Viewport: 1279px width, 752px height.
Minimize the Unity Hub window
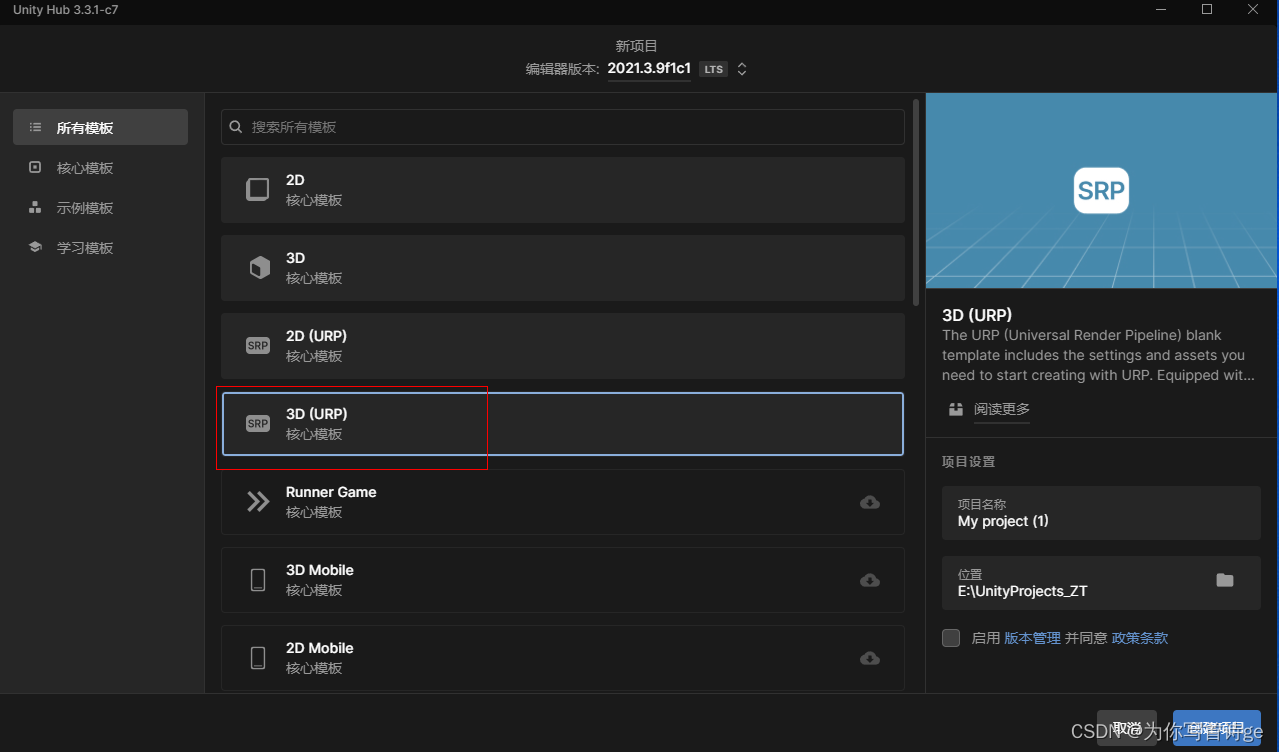click(x=1161, y=9)
